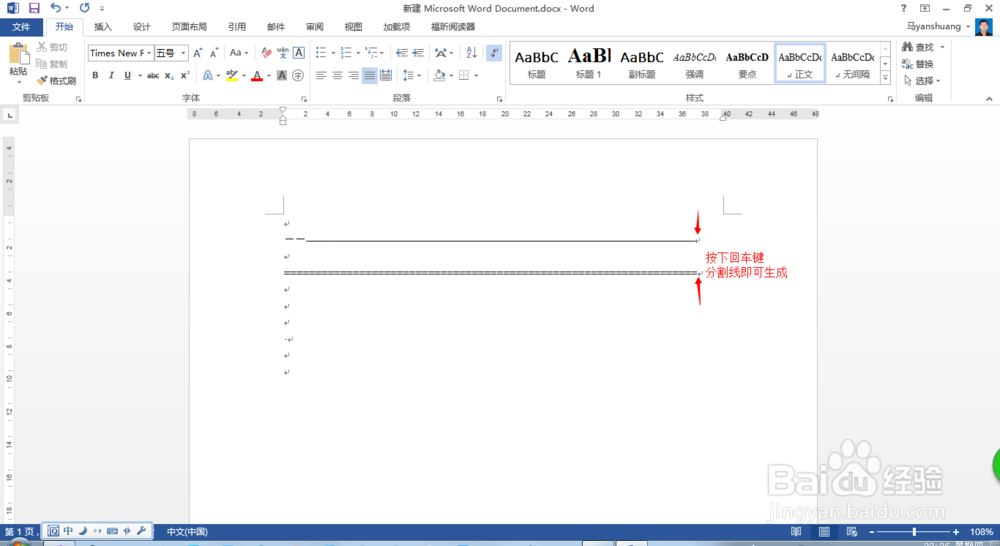
Task: Open the font name dropdown
Action: [x=149, y=53]
